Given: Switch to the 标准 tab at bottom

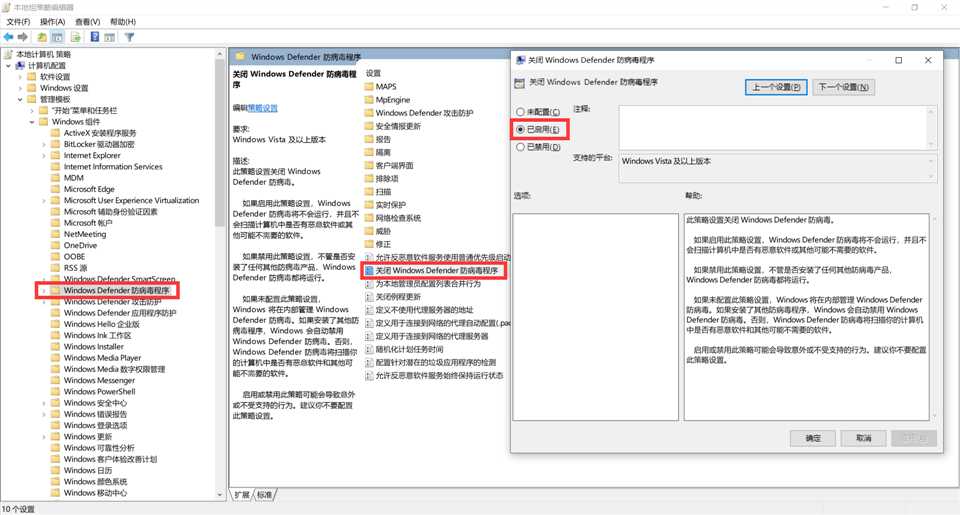Looking at the screenshot, I should (264, 495).
